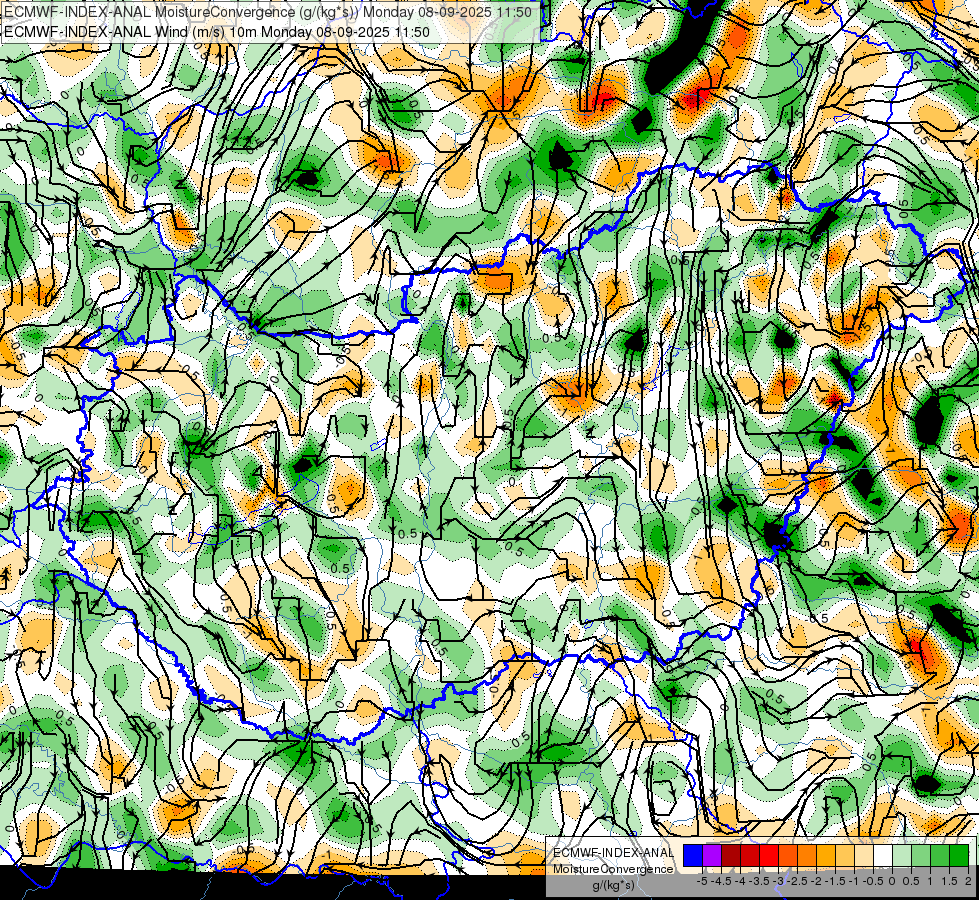Pick the lightest green legend swatch
The width and height of the screenshot is (979, 900).
[x=902, y=855]
